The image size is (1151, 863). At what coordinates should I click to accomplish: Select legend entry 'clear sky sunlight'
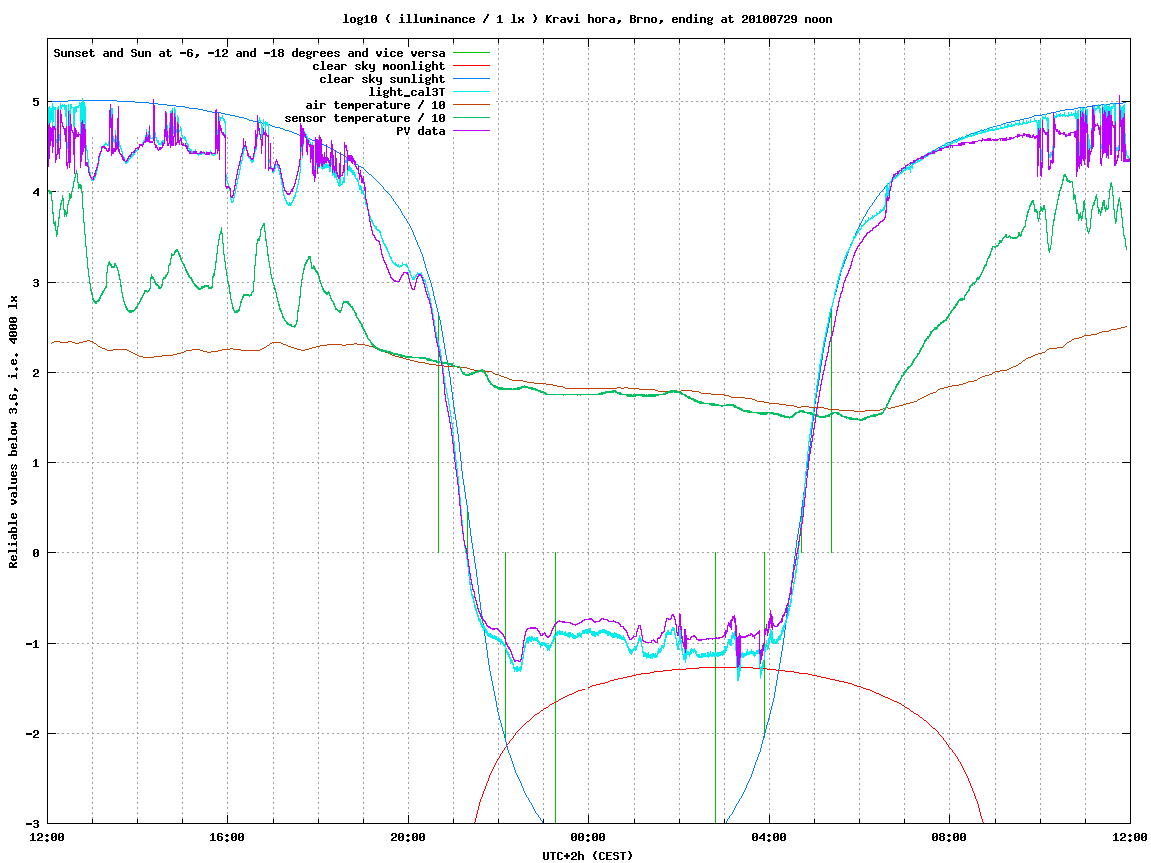382,79
